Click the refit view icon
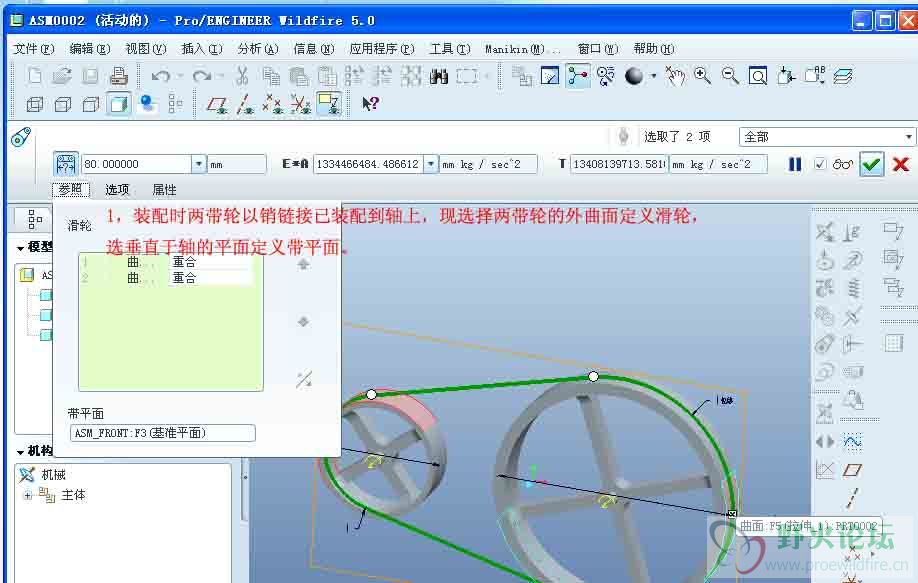This screenshot has height=583, width=918. (758, 76)
